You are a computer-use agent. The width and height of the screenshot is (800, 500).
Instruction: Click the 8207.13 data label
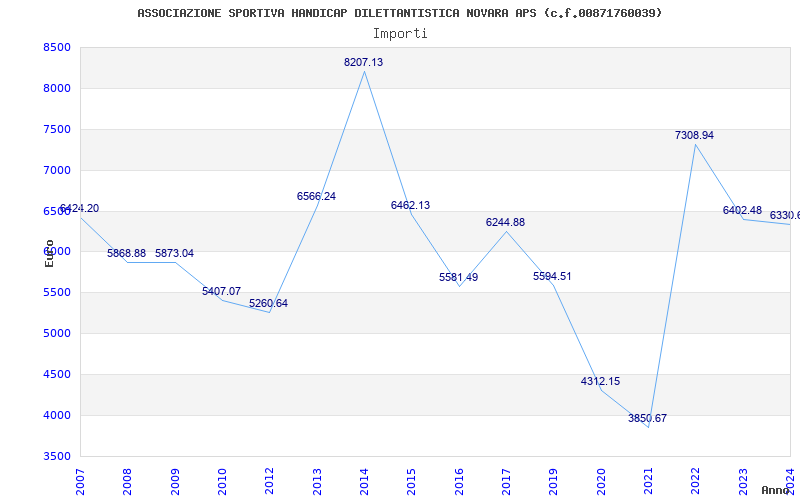coord(363,62)
